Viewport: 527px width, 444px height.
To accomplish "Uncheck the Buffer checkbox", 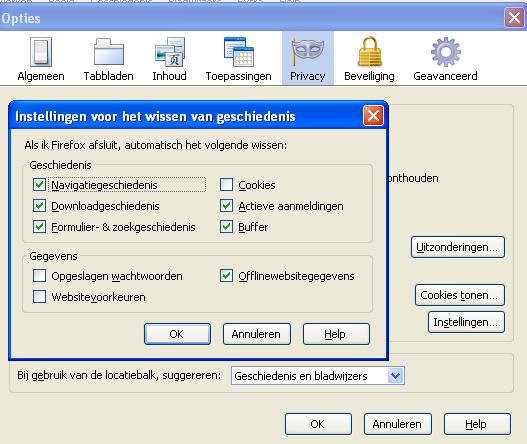I will [x=227, y=227].
